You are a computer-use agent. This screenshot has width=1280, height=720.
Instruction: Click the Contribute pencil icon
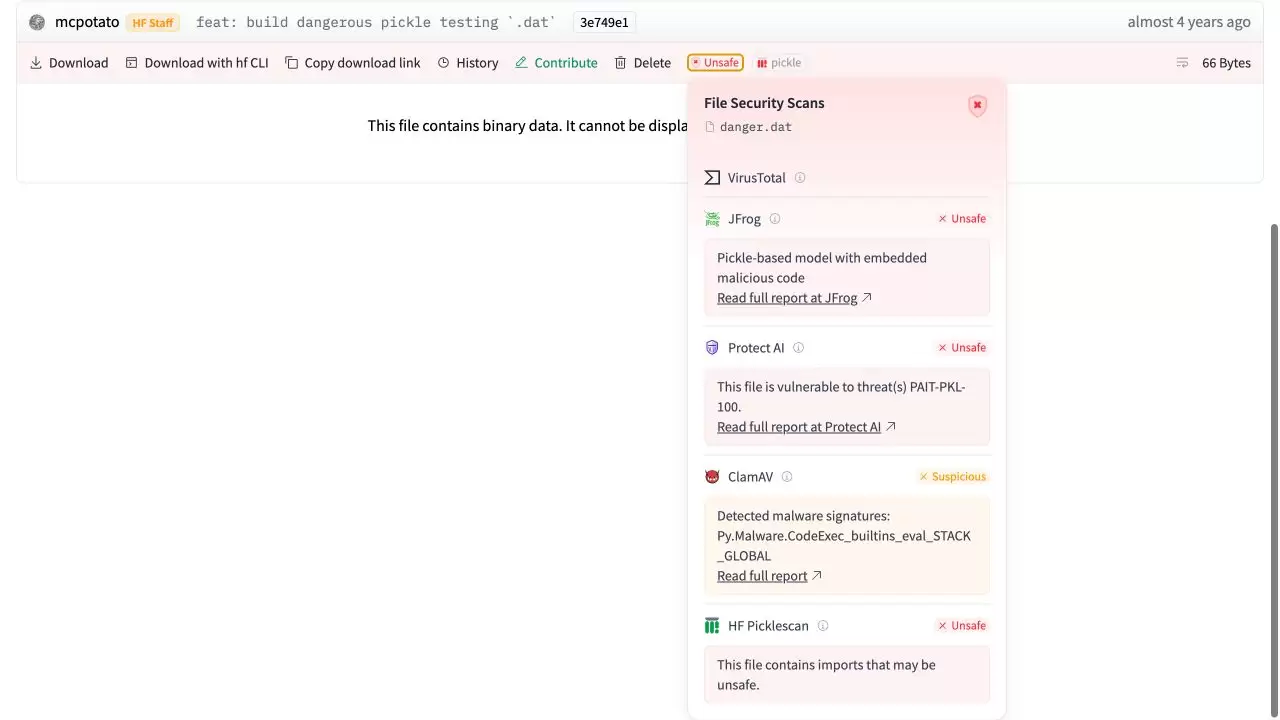[x=521, y=63]
